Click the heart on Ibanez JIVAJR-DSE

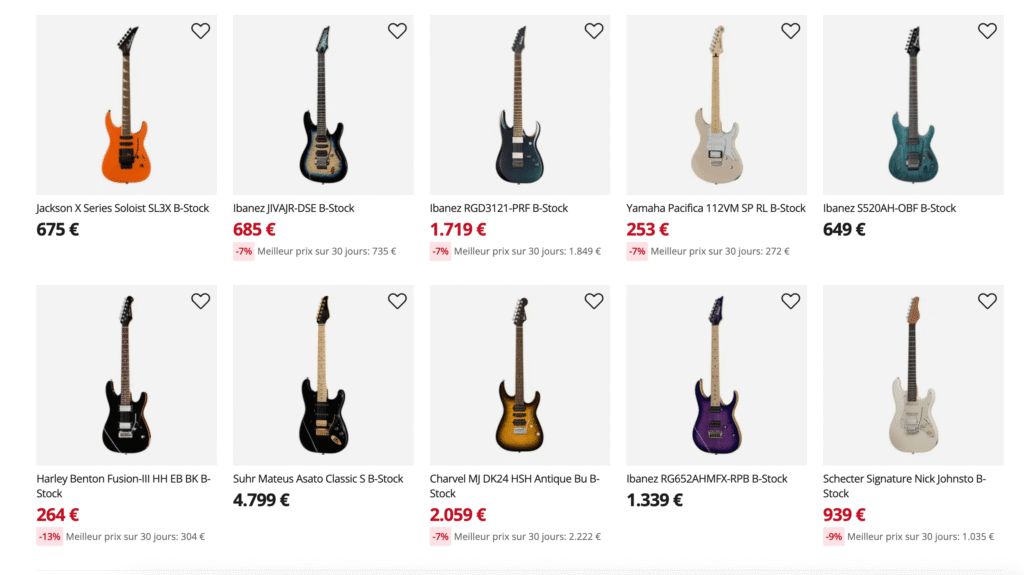[397, 31]
